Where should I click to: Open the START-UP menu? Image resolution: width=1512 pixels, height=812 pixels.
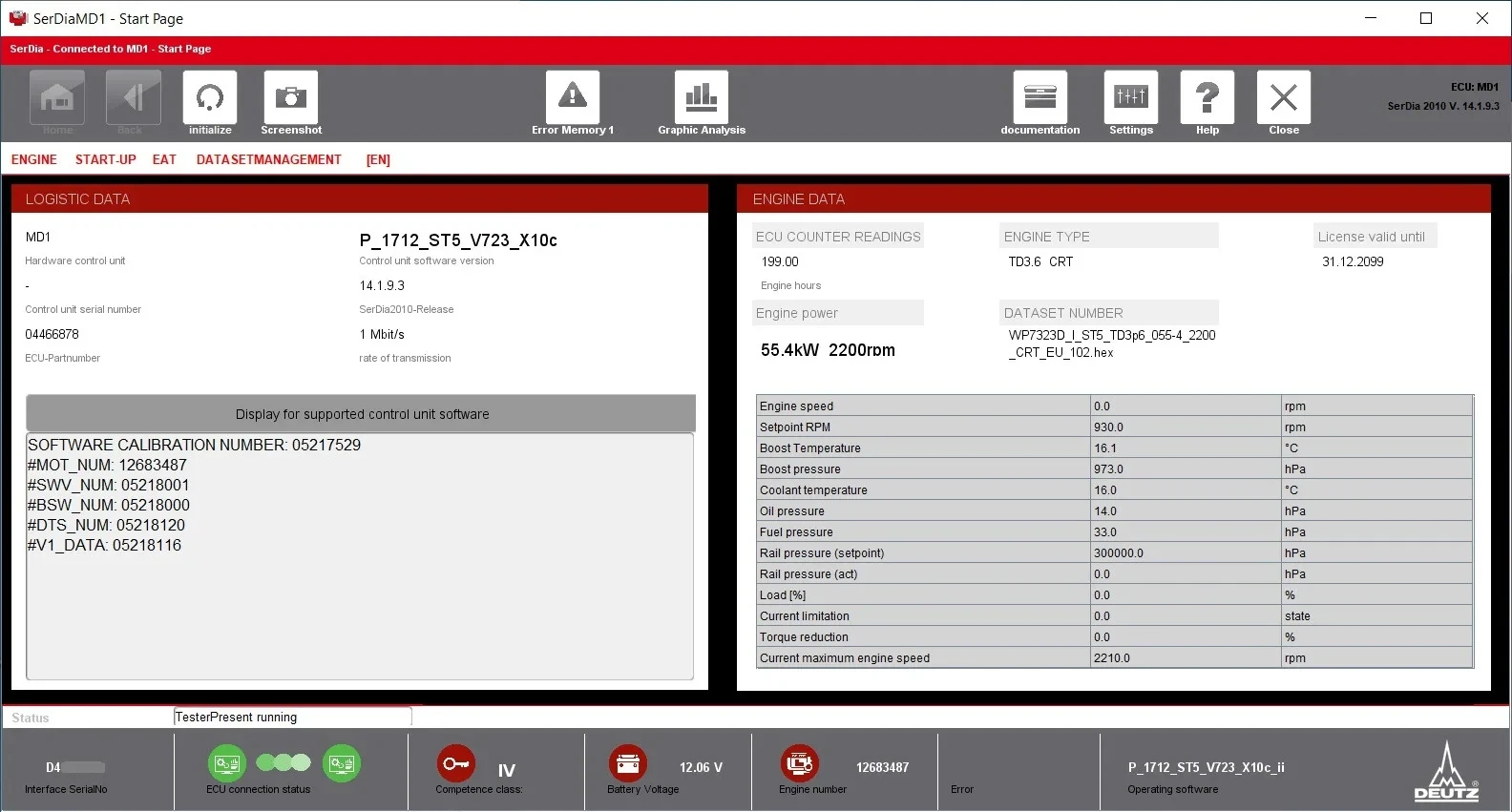tap(106, 159)
